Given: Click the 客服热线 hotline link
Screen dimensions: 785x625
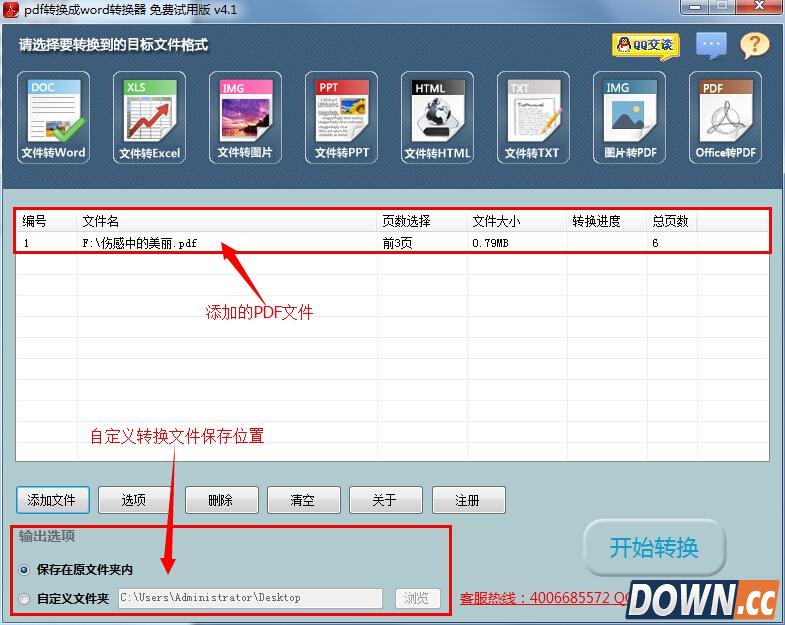Looking at the screenshot, I should click(543, 598).
